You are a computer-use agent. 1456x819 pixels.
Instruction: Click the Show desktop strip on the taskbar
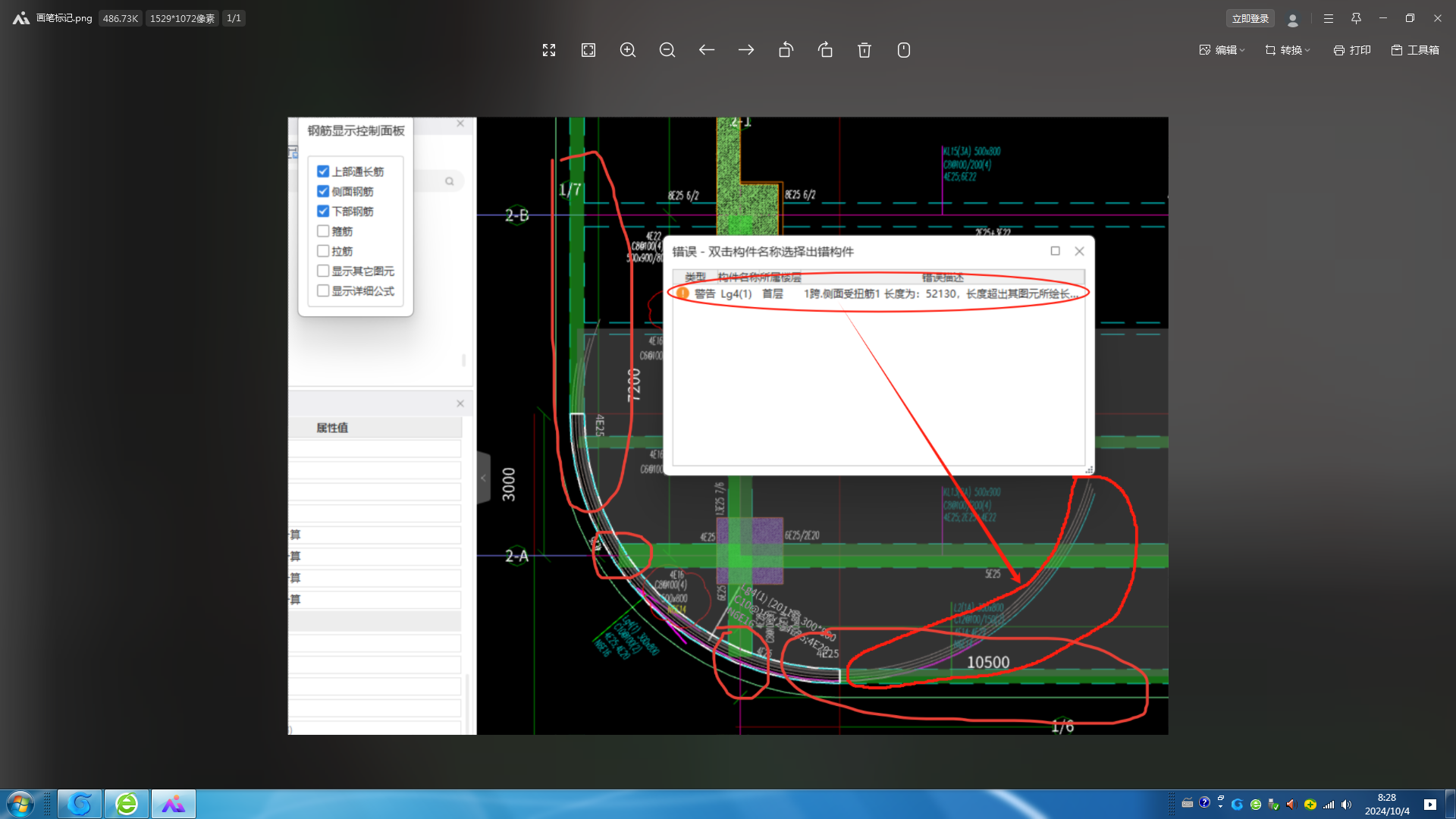pos(1450,804)
